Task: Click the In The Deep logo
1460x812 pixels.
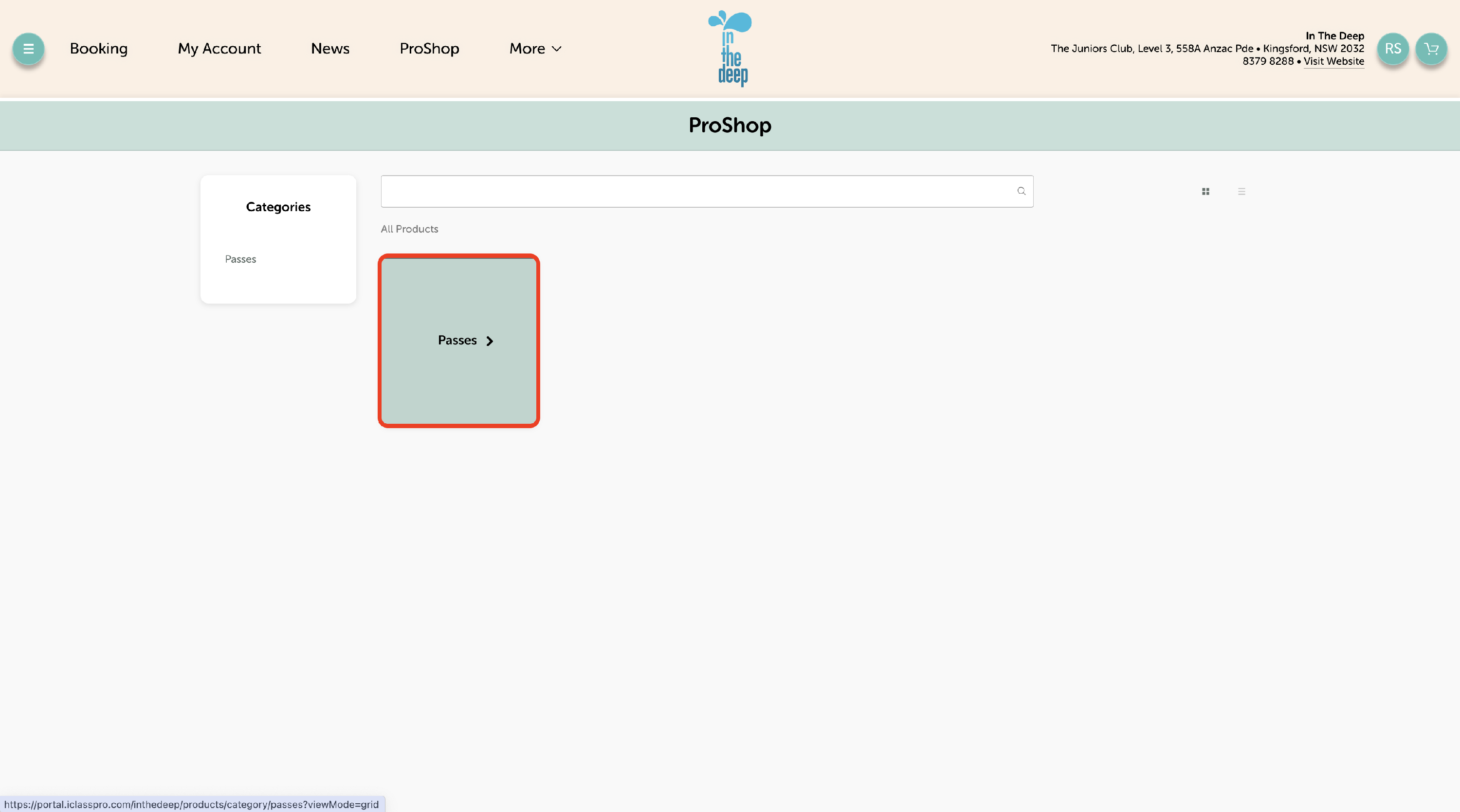Action: (x=730, y=49)
